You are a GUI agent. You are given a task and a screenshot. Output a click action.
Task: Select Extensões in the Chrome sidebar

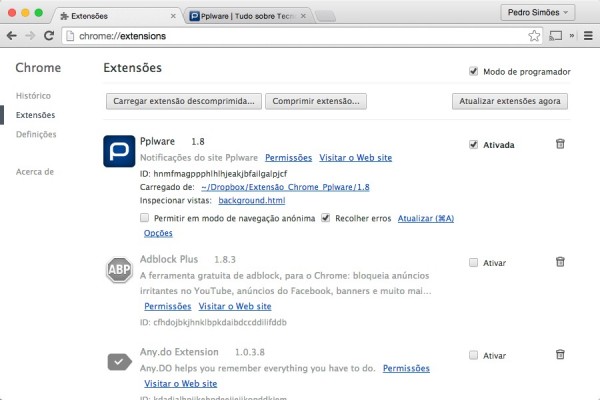[36, 115]
